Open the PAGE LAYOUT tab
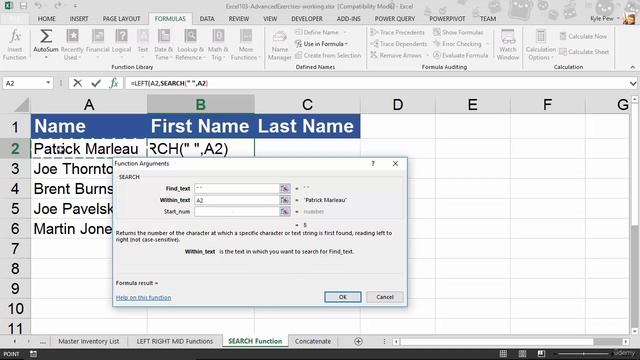The width and height of the screenshot is (640, 360). coord(121,19)
